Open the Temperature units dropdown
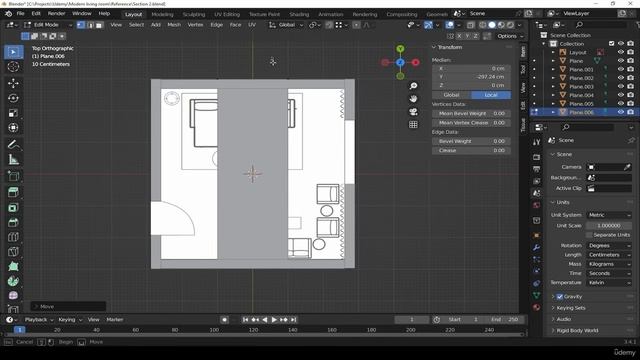This screenshot has width=640, height=360. pyautogui.click(x=609, y=282)
